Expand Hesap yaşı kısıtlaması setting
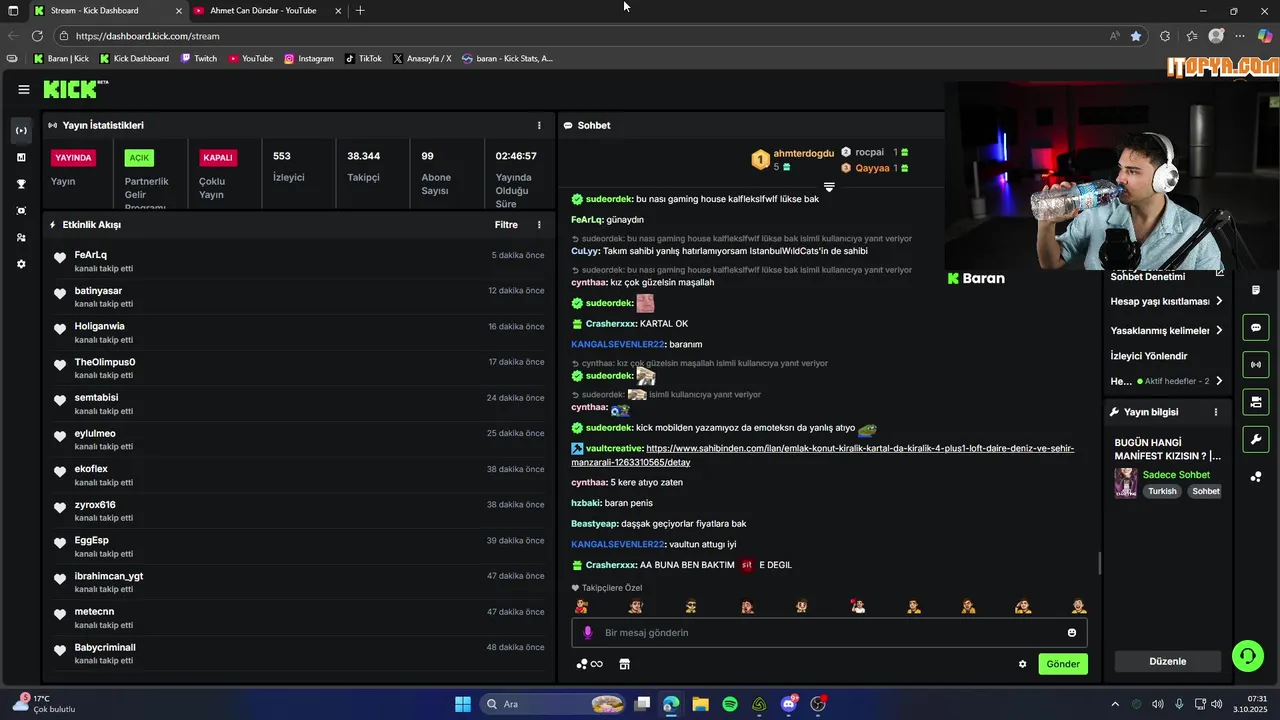The width and height of the screenshot is (1280, 720). 1167,301
